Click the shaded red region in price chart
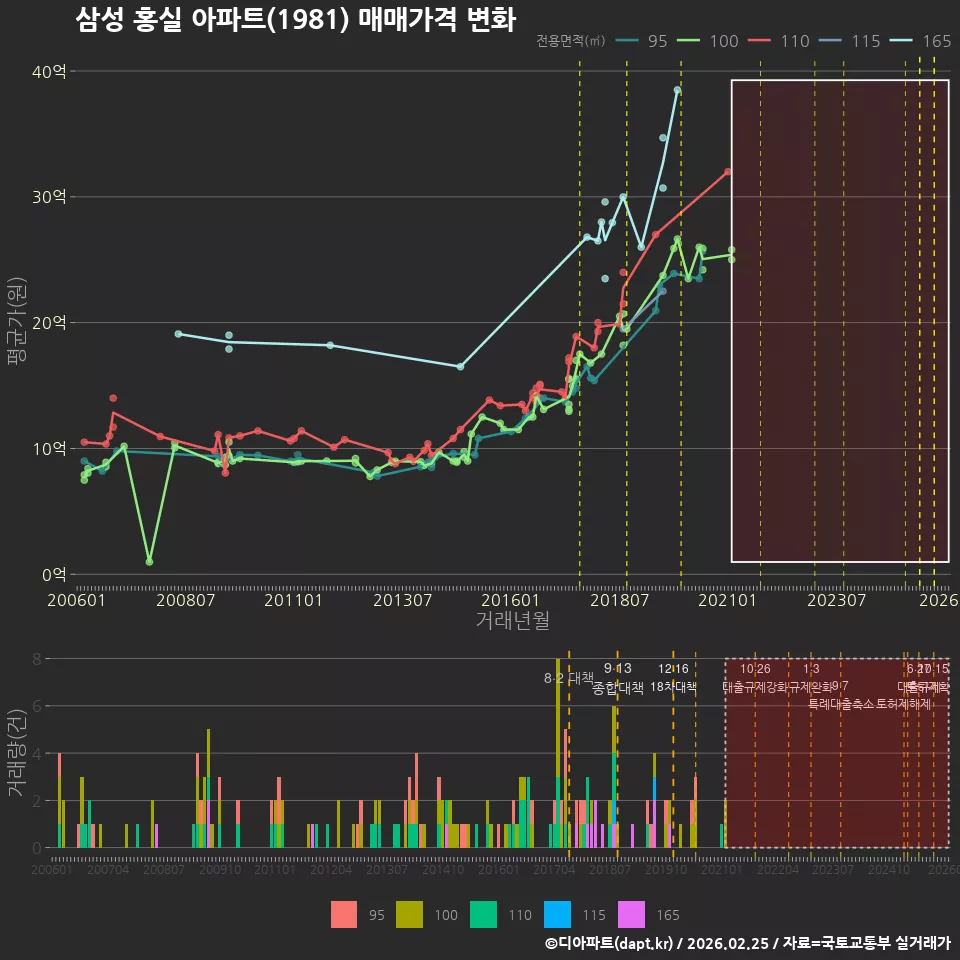Screen dimensions: 960x960 [x=840, y=321]
